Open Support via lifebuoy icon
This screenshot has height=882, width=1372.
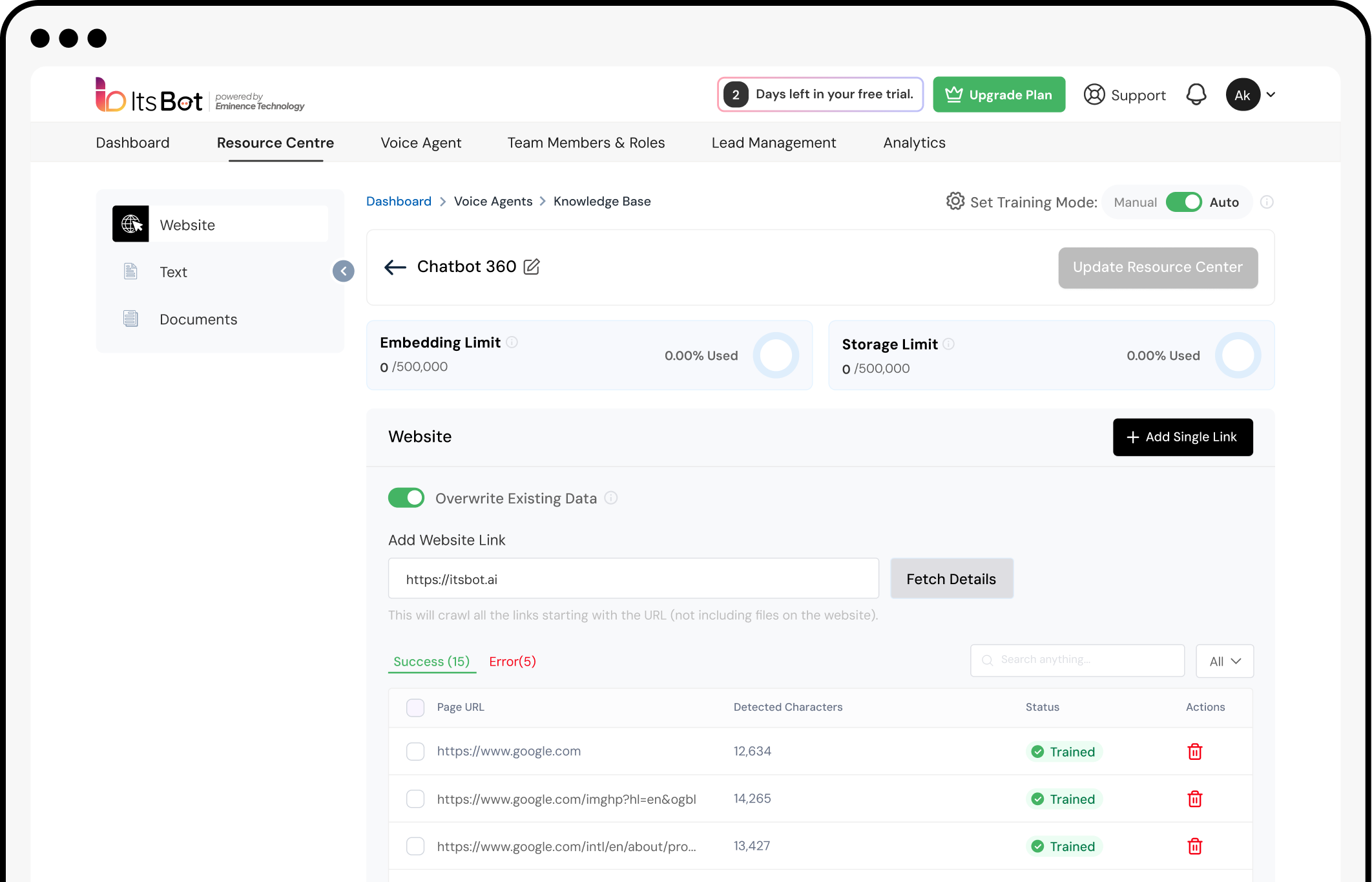1094,95
